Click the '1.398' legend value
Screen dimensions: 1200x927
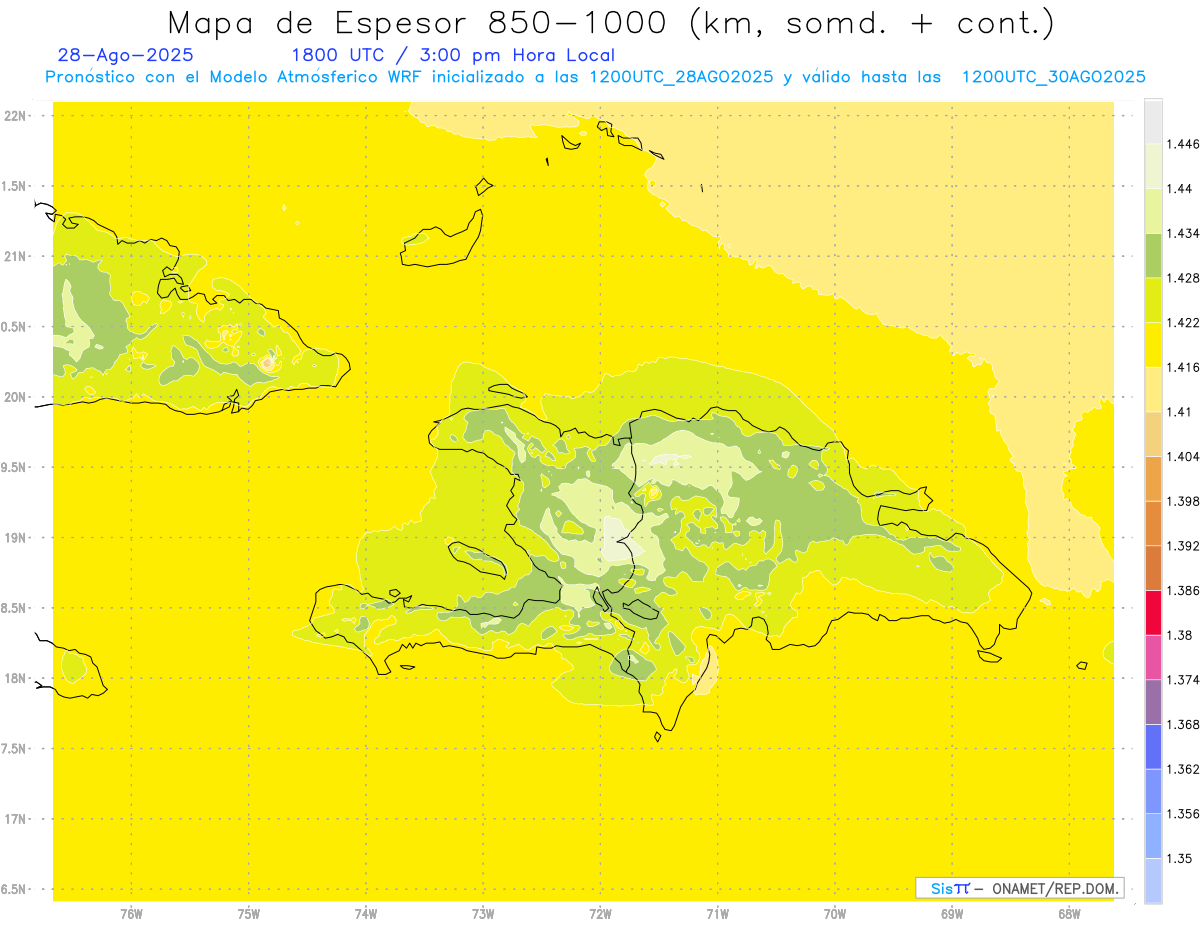pos(1183,501)
